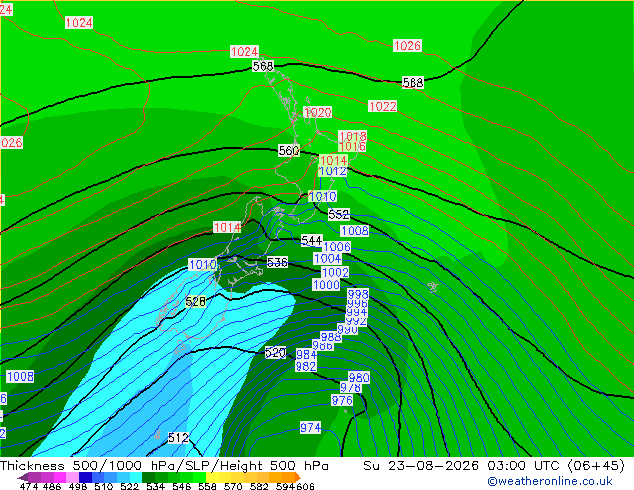The image size is (634, 490).
Task: Click the red isobar label 1018
Action: pyautogui.click(x=353, y=136)
